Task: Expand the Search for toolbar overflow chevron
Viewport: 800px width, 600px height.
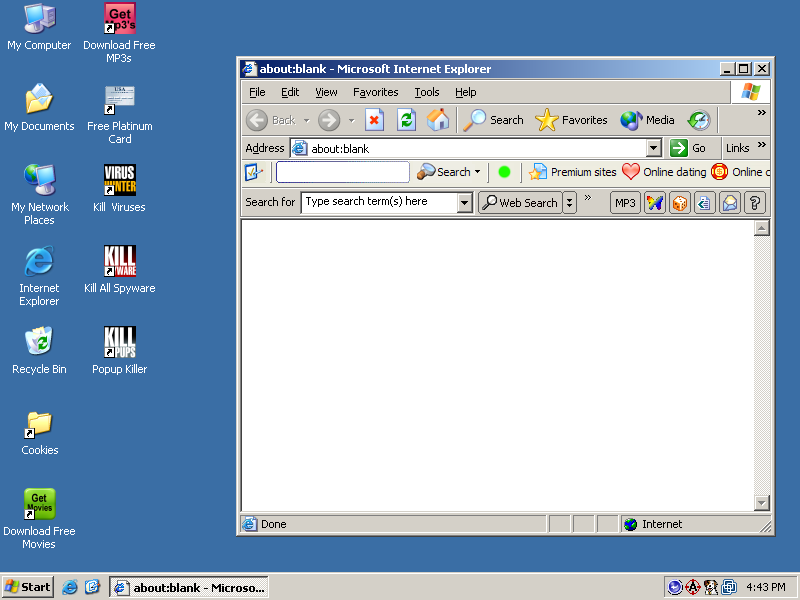Action: (x=588, y=197)
